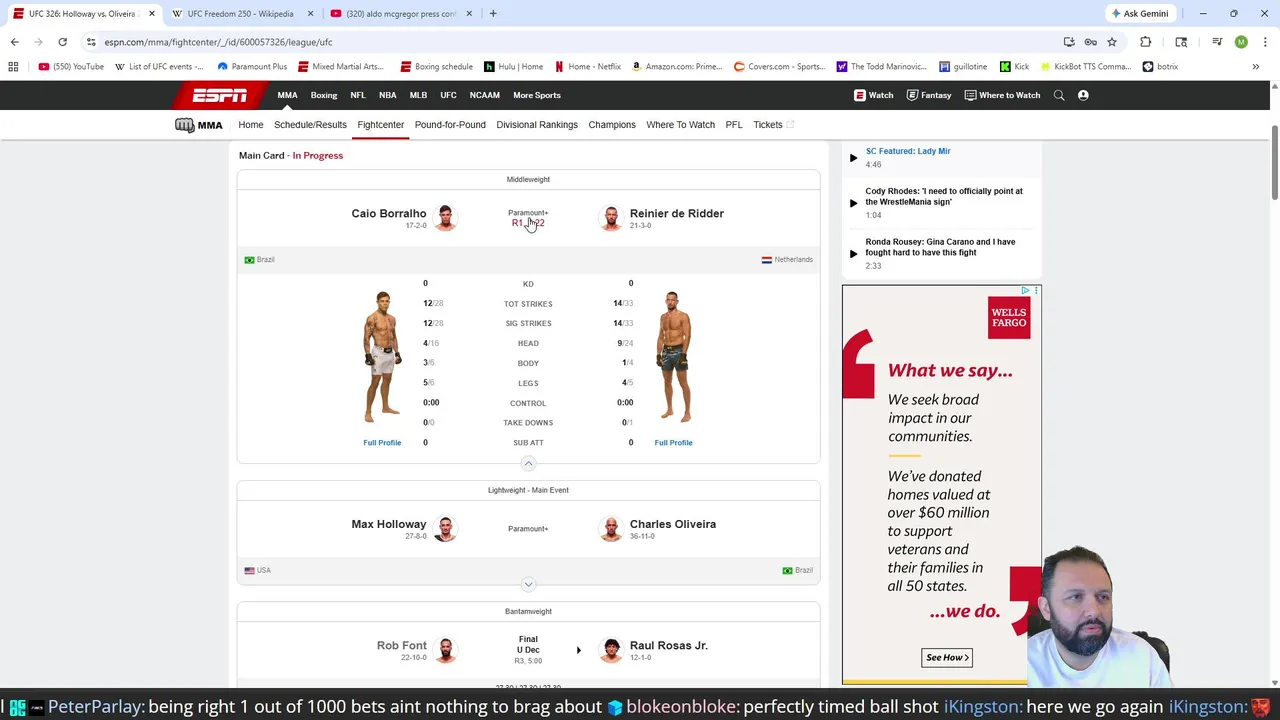
Task: Open the Chrome three-dot menu
Action: coord(1263,42)
